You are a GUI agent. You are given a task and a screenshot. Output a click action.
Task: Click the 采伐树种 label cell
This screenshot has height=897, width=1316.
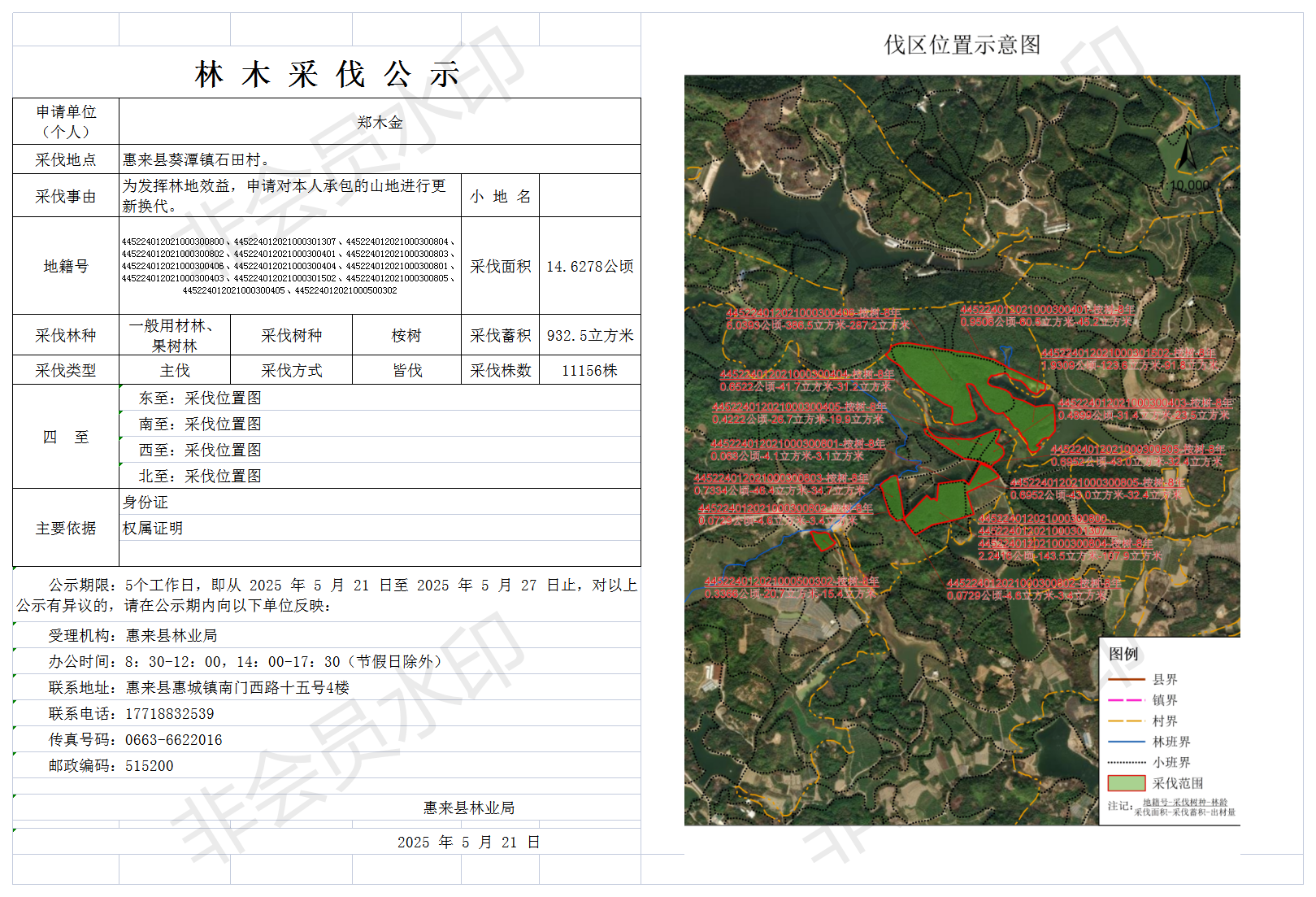pos(291,335)
